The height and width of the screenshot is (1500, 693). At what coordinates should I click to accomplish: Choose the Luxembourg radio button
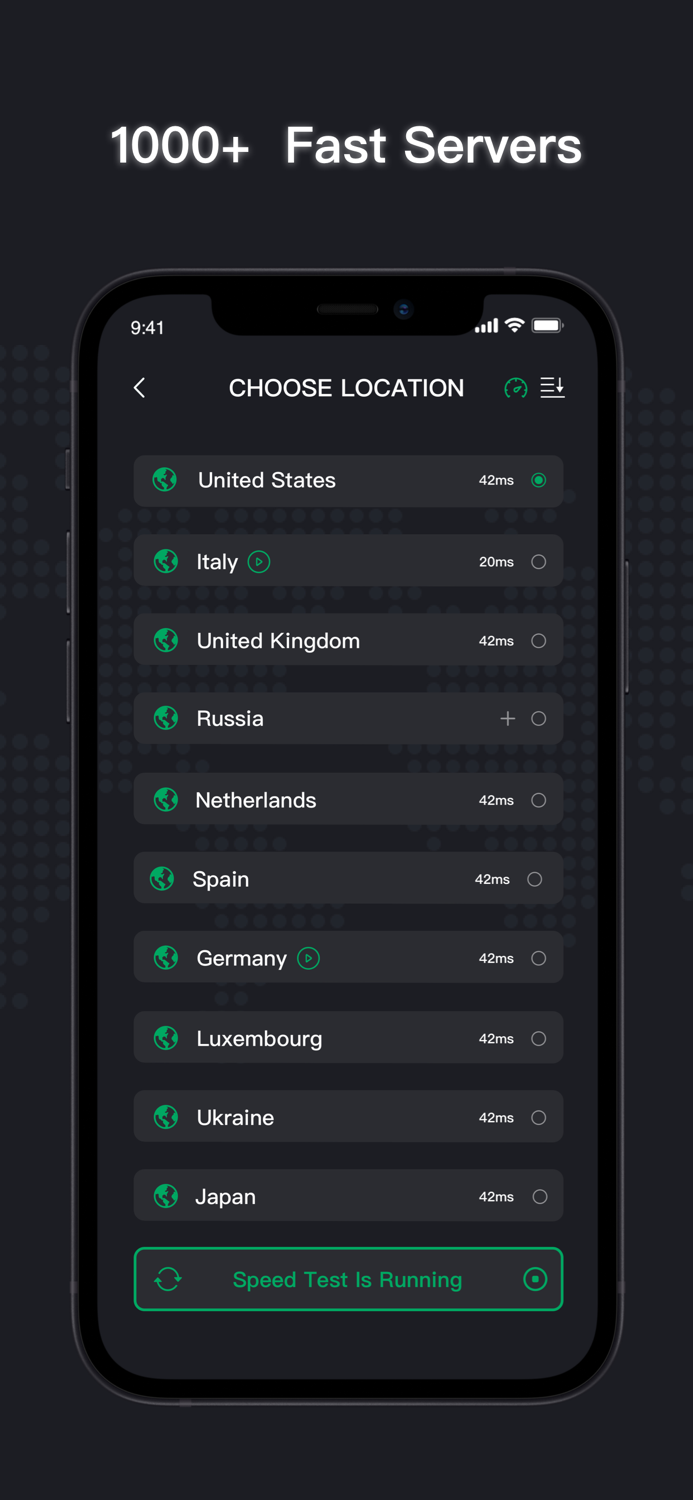[539, 1038]
